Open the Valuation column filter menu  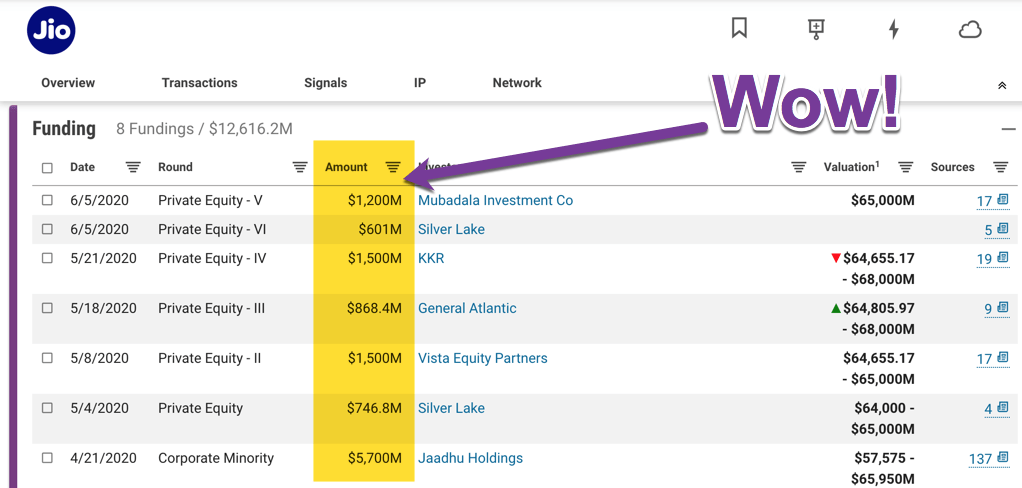(905, 167)
